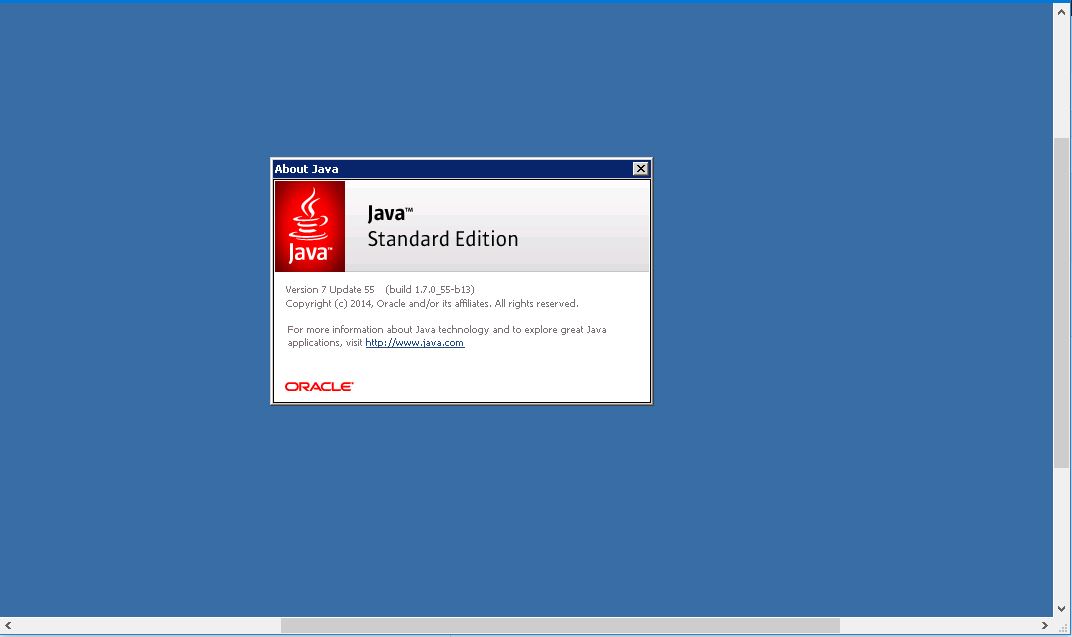The image size is (1072, 637).
Task: Click the Oracle copyright 2014 line
Action: 431,304
